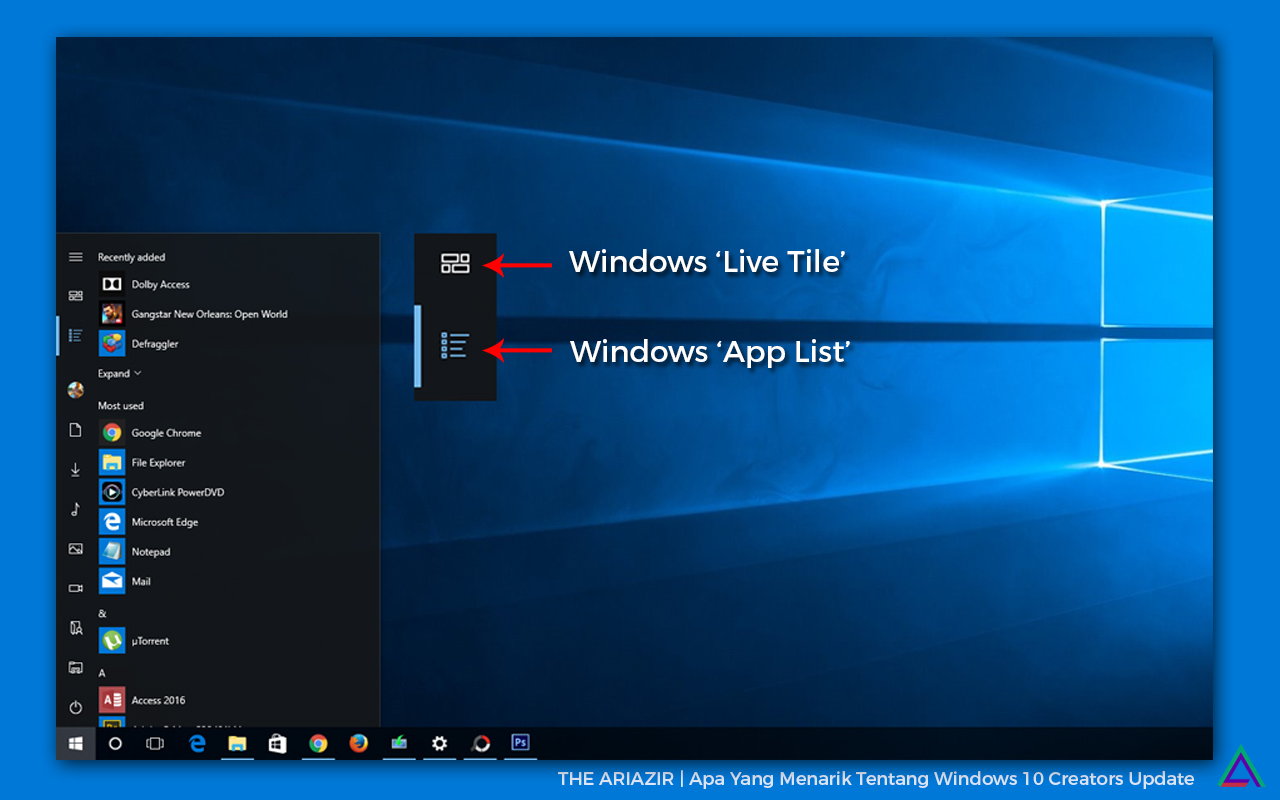Open the hamburger menu in Start
Screen dimensions: 1280x800
point(75,257)
